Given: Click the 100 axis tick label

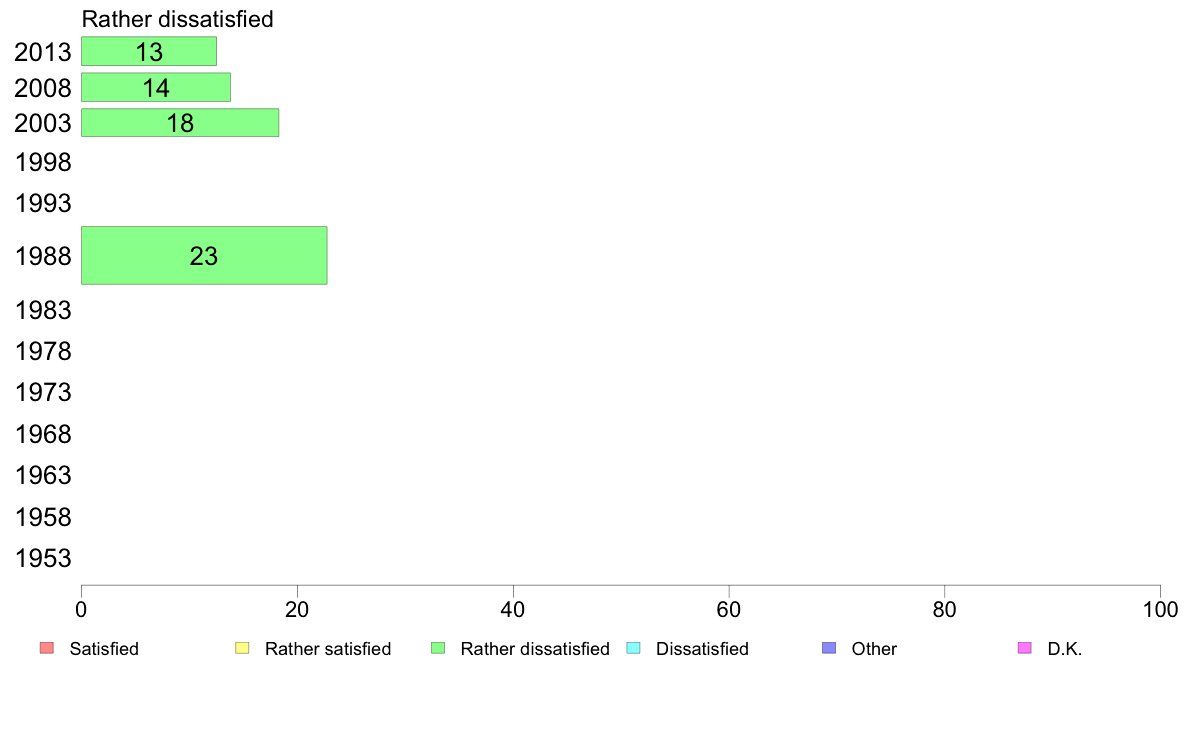Looking at the screenshot, I should tap(1160, 609).
